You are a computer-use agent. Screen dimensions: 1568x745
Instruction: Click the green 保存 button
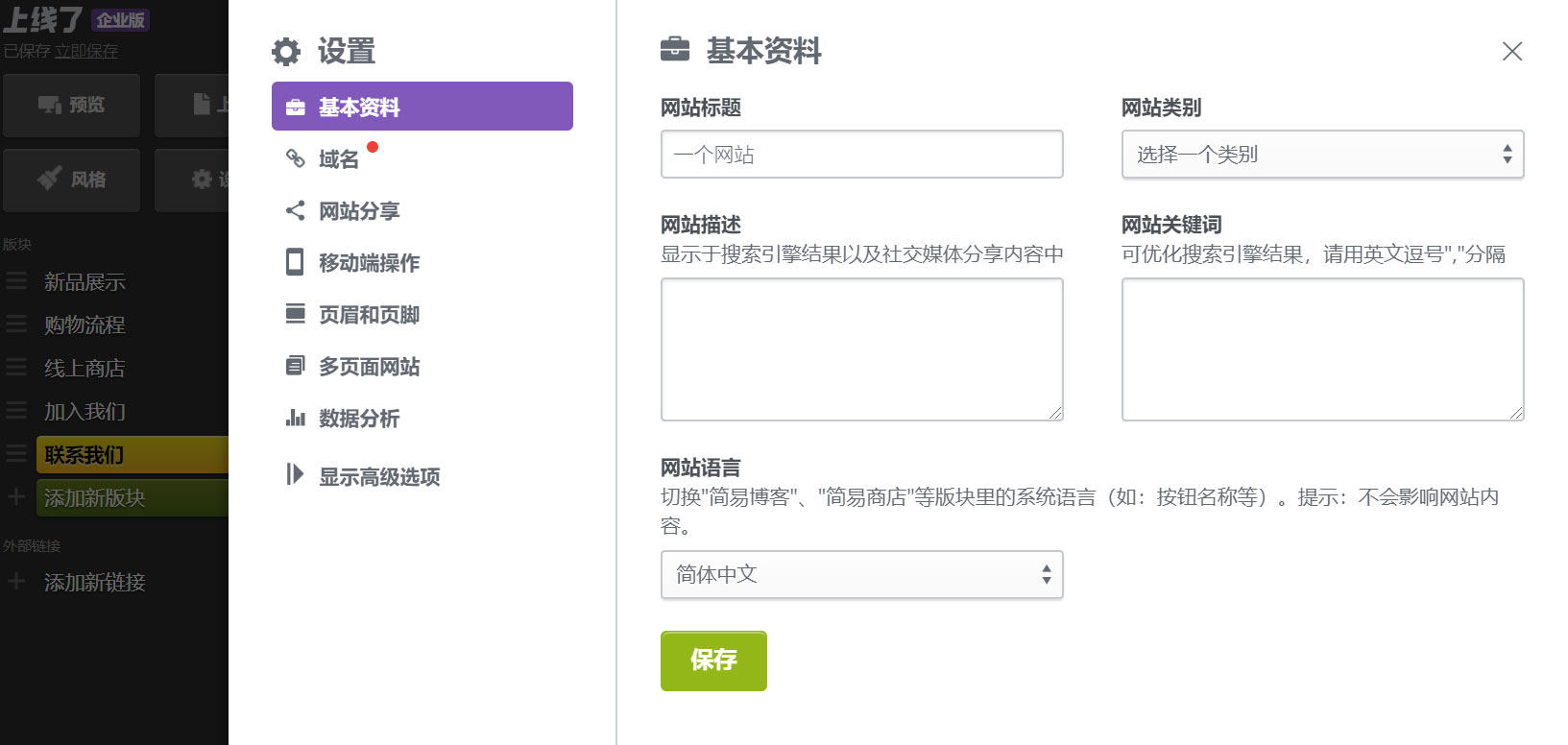click(x=713, y=661)
